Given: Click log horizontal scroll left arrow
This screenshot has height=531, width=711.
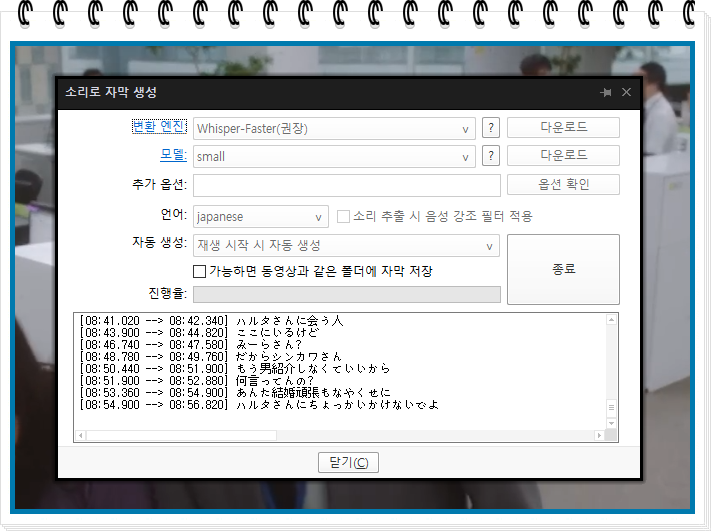Looking at the screenshot, I should (81, 435).
